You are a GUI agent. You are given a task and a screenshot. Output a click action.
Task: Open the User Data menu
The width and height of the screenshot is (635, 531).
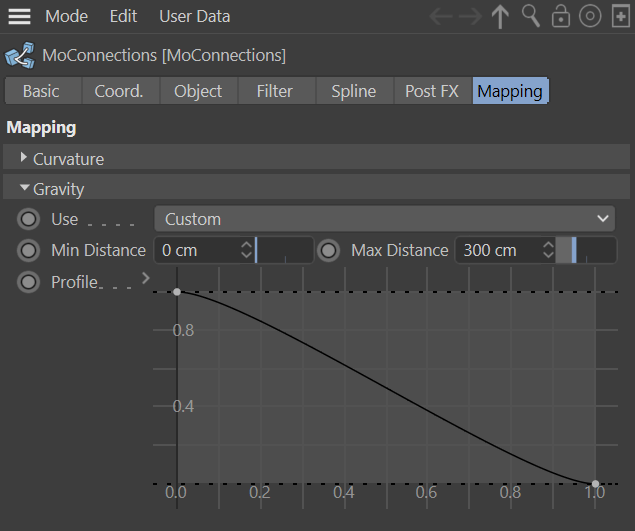194,17
